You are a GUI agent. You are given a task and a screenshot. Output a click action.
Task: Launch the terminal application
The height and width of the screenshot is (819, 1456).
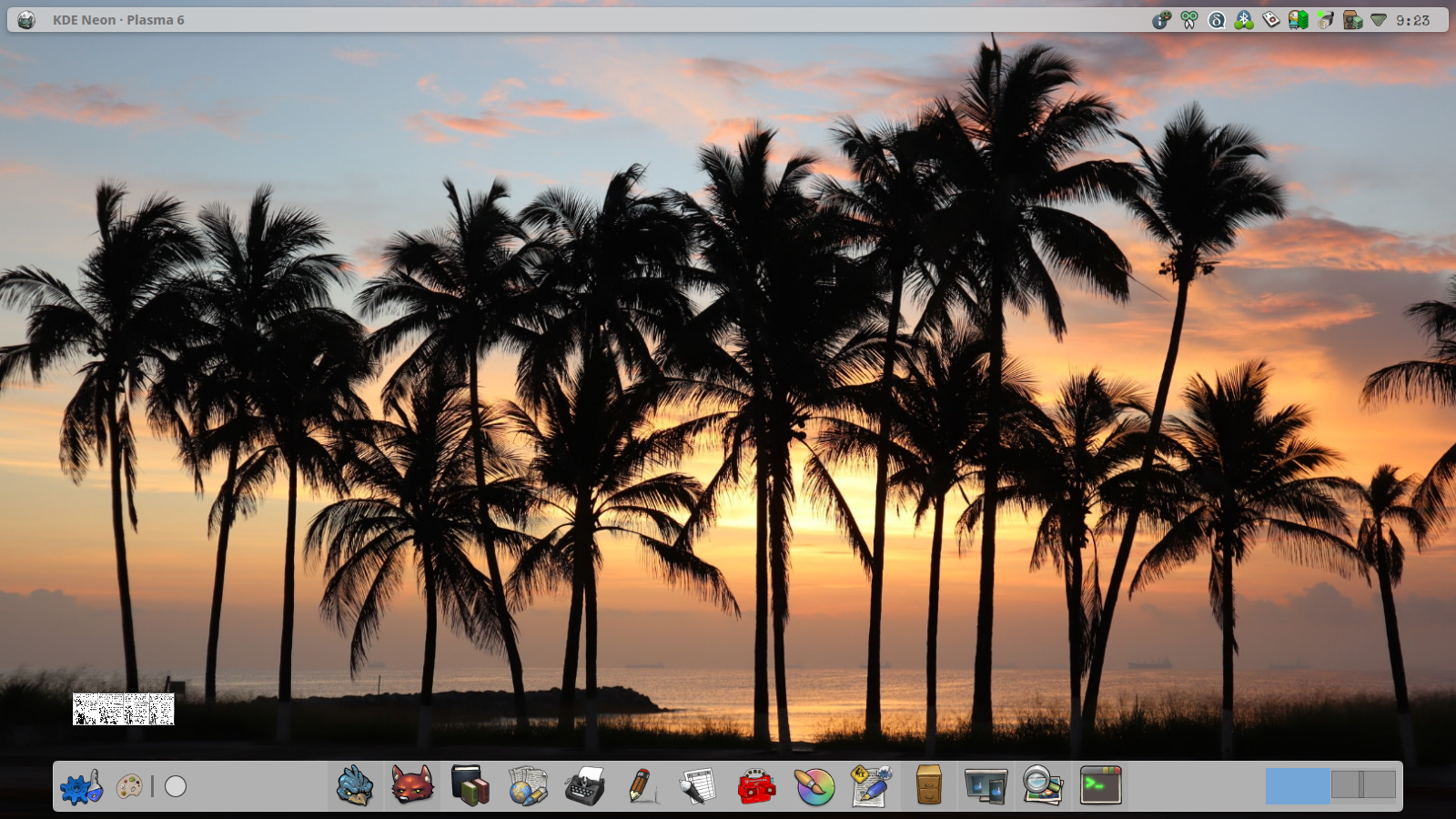pos(1100,785)
